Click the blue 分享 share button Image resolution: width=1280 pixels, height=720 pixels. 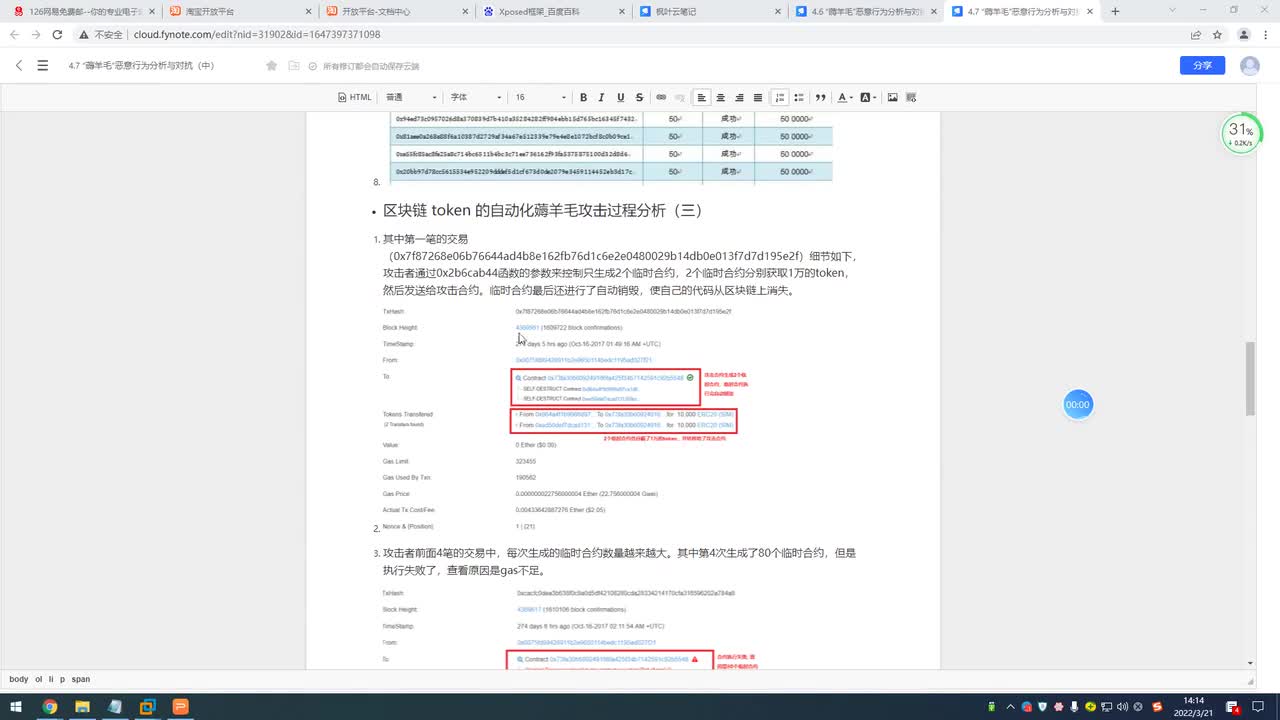point(1202,65)
